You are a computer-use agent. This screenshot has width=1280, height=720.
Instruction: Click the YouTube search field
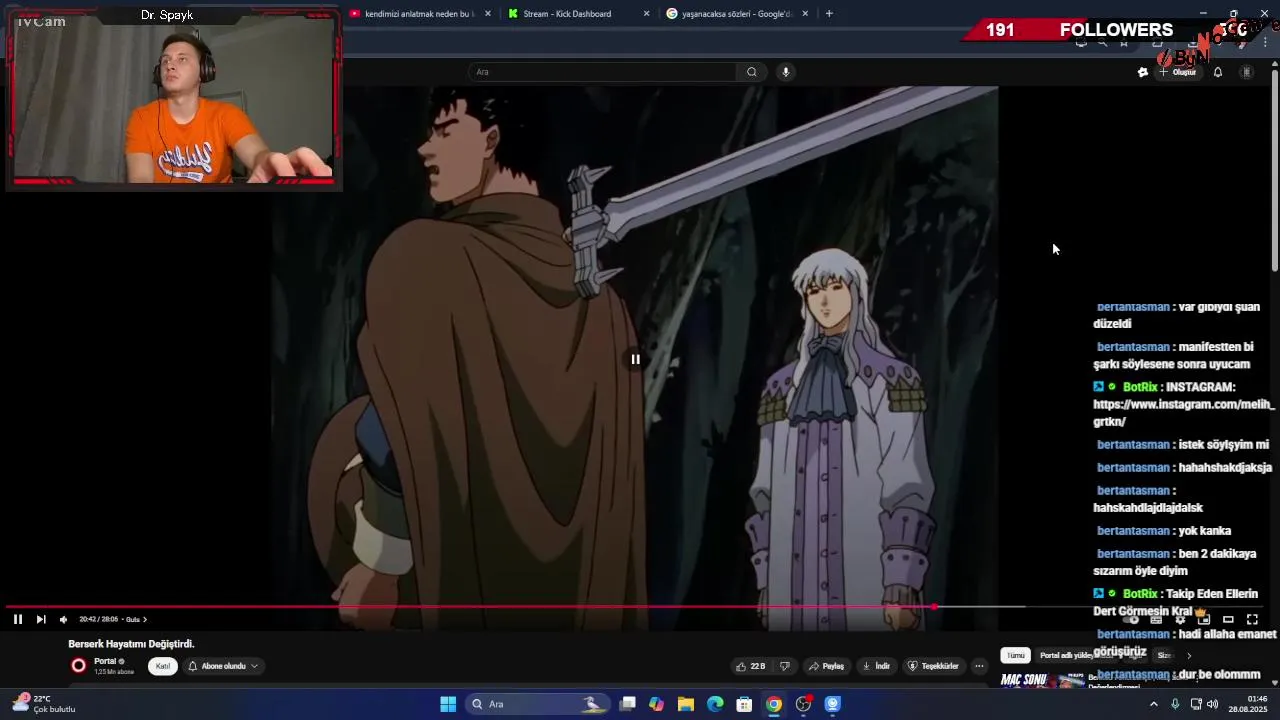pyautogui.click(x=602, y=72)
